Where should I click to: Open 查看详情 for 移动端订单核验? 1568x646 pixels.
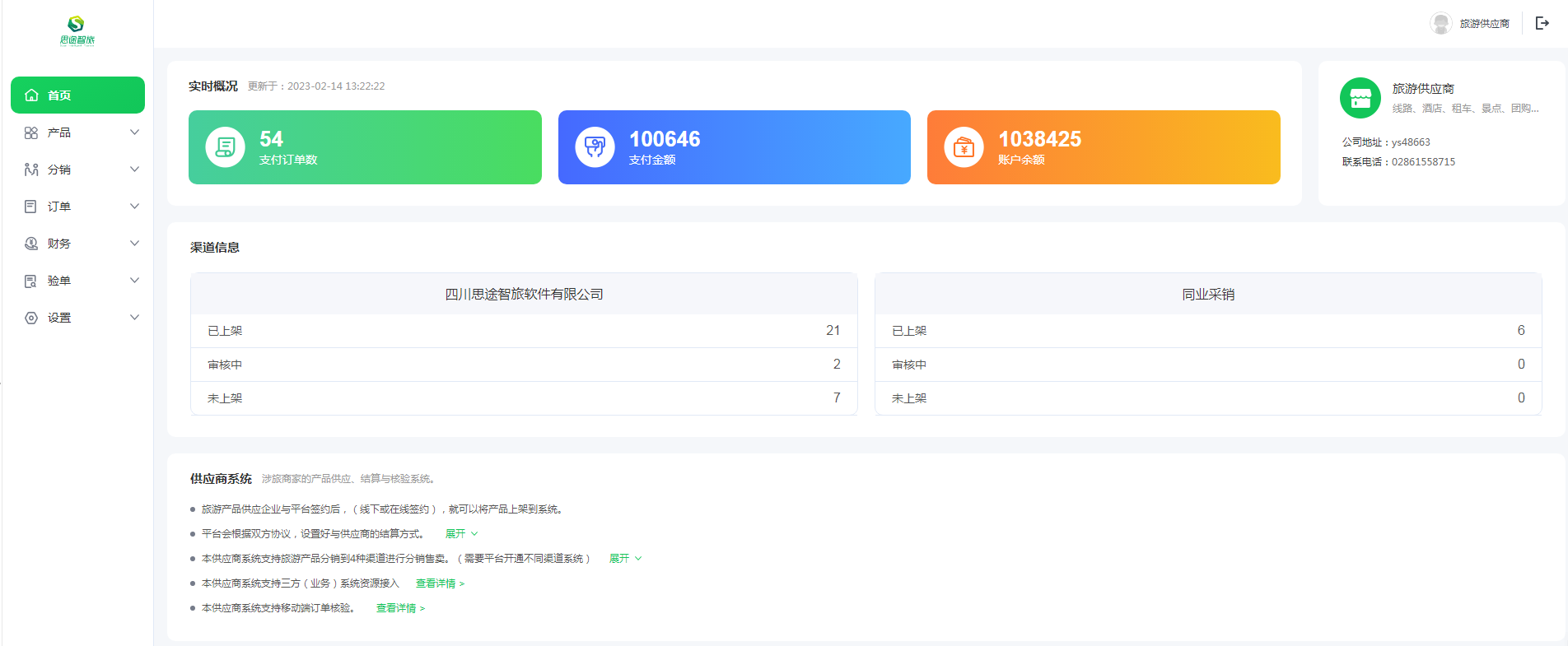[400, 608]
